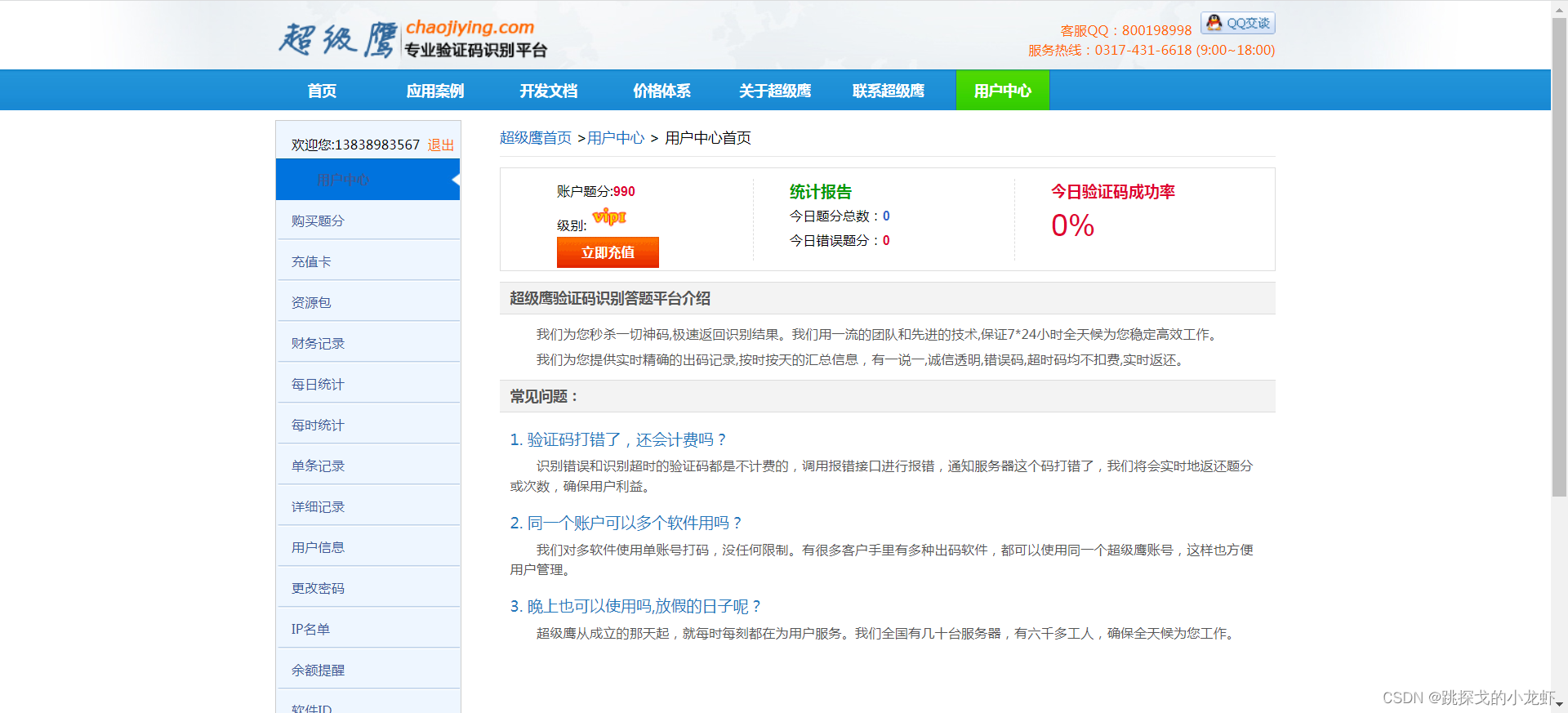The height and width of the screenshot is (713, 1568).
Task: Open 每时统计 in the sidebar
Action: 368,425
